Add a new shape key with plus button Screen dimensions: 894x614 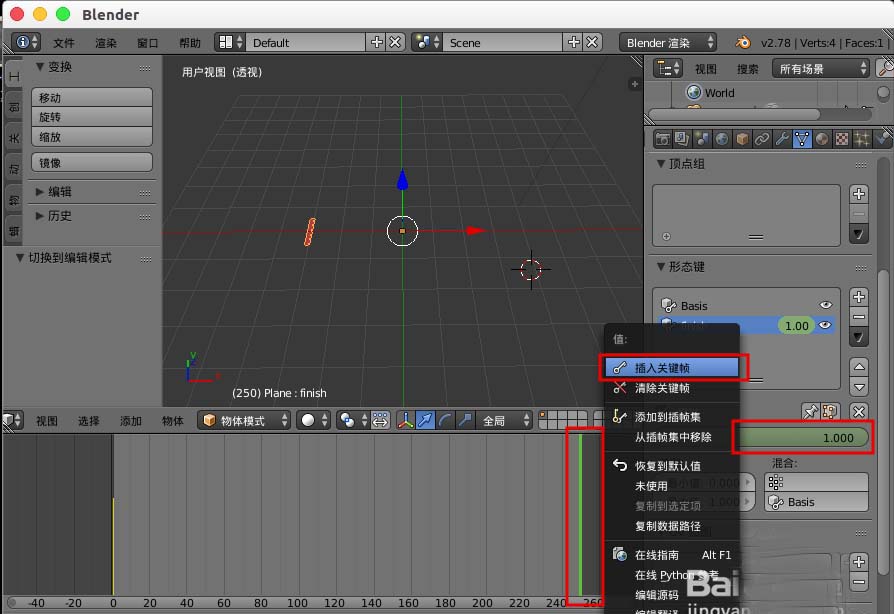[859, 297]
